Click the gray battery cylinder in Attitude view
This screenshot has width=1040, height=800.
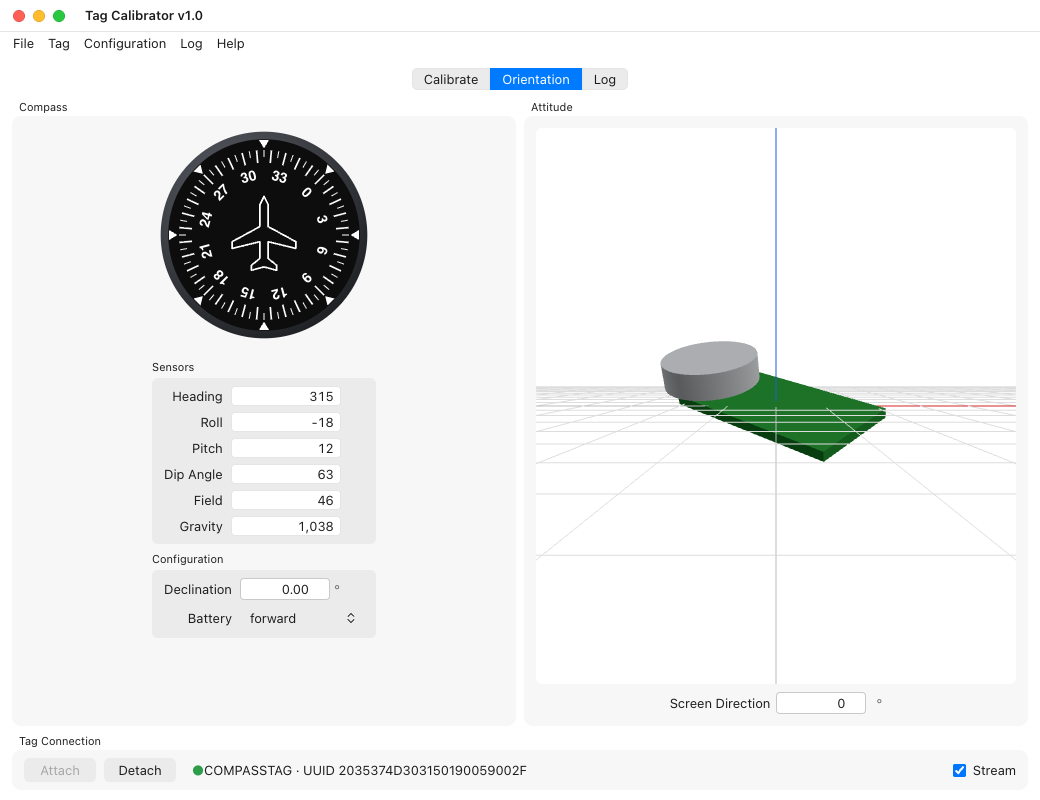[x=710, y=370]
